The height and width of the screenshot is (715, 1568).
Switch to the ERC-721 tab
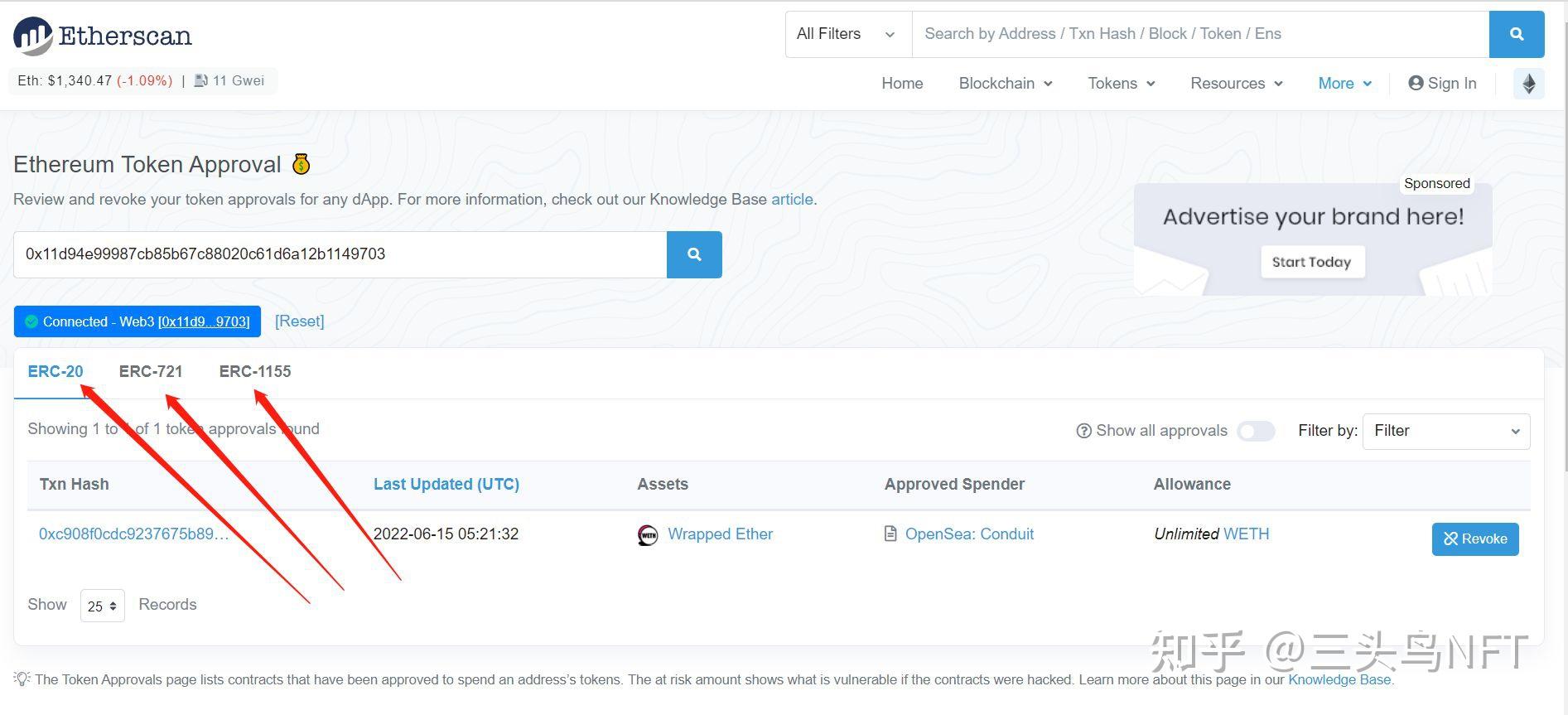point(151,372)
